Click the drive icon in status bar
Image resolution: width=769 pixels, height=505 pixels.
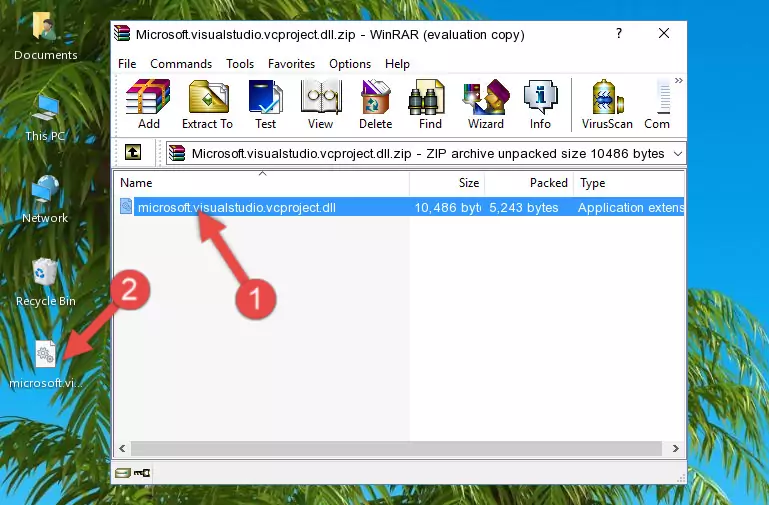(123, 473)
